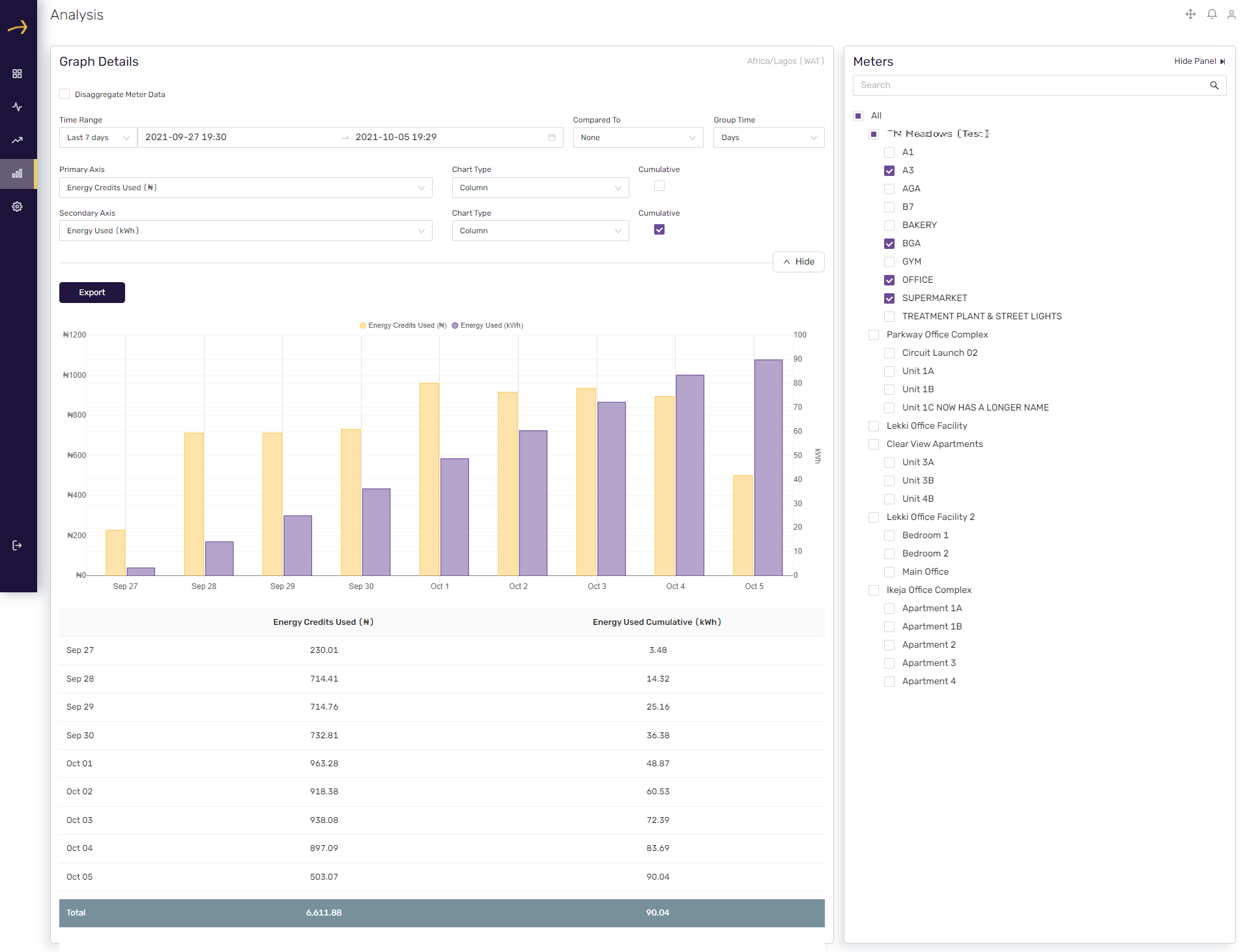Screen dimensions: 1249x952
Task: Click the start date 2021-09-27 19:30
Action: click(186, 137)
